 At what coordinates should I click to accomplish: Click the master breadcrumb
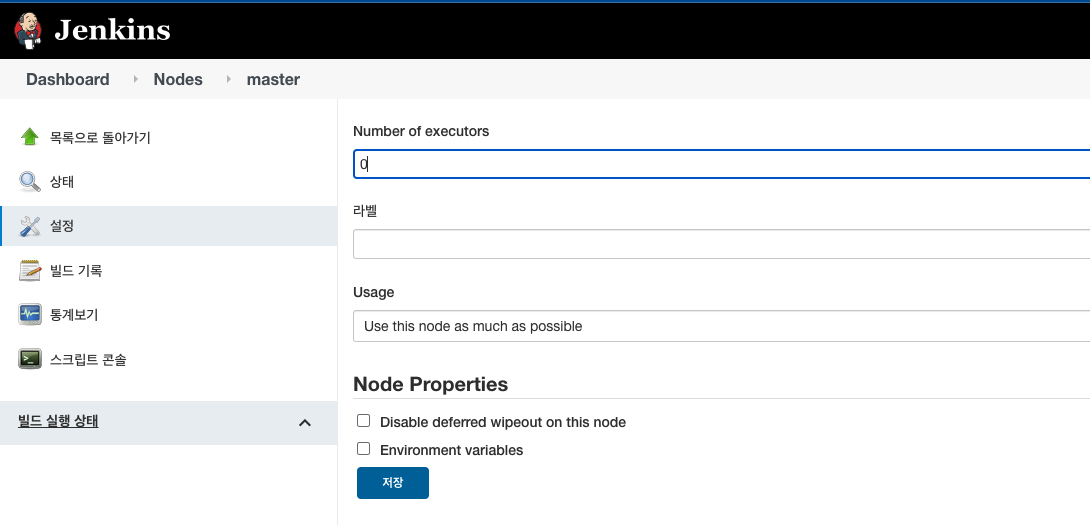(x=273, y=79)
